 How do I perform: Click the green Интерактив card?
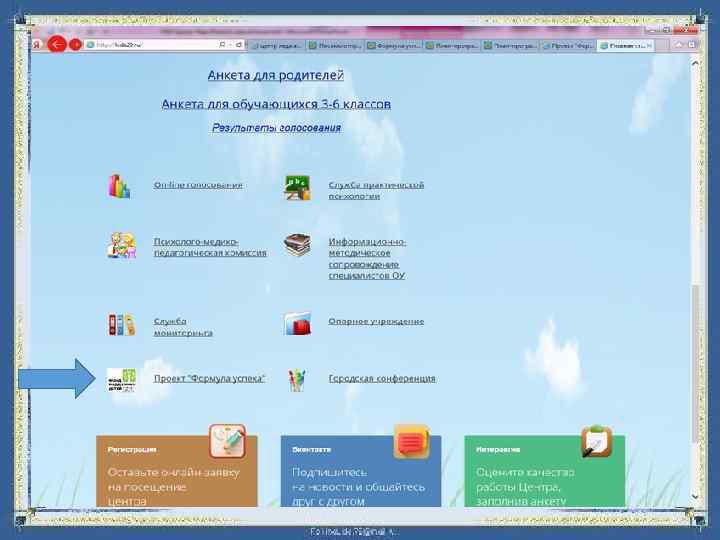pyautogui.click(x=545, y=471)
